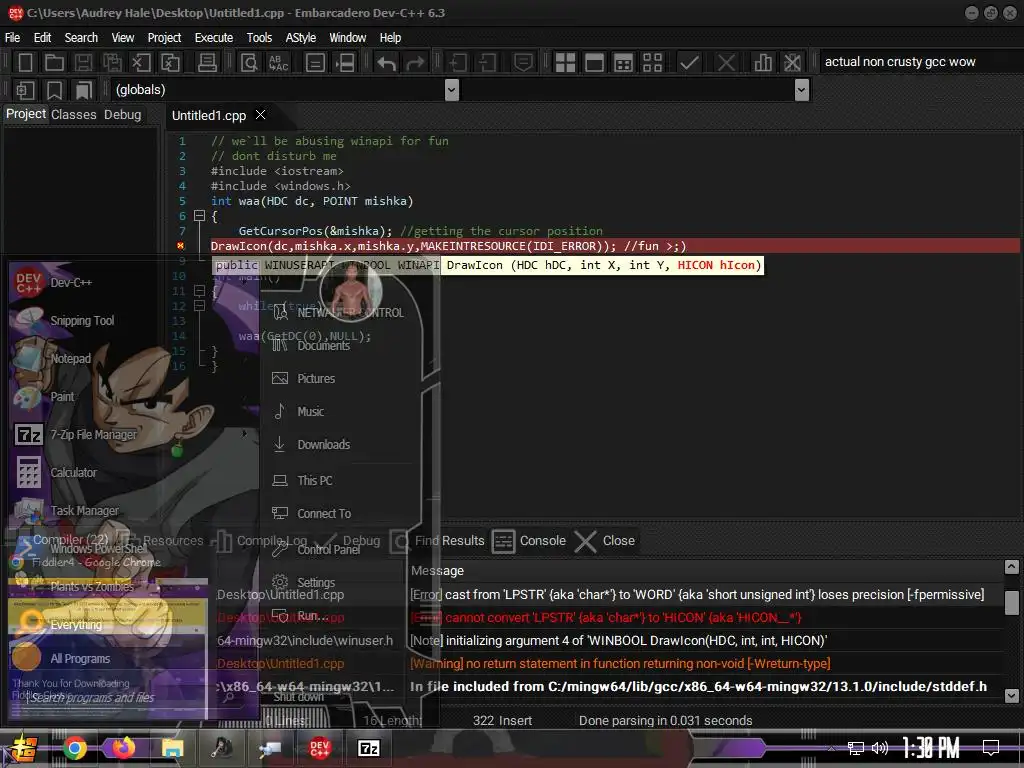Click the Undo arrow icon
This screenshot has width=1024, height=768.
[387, 63]
